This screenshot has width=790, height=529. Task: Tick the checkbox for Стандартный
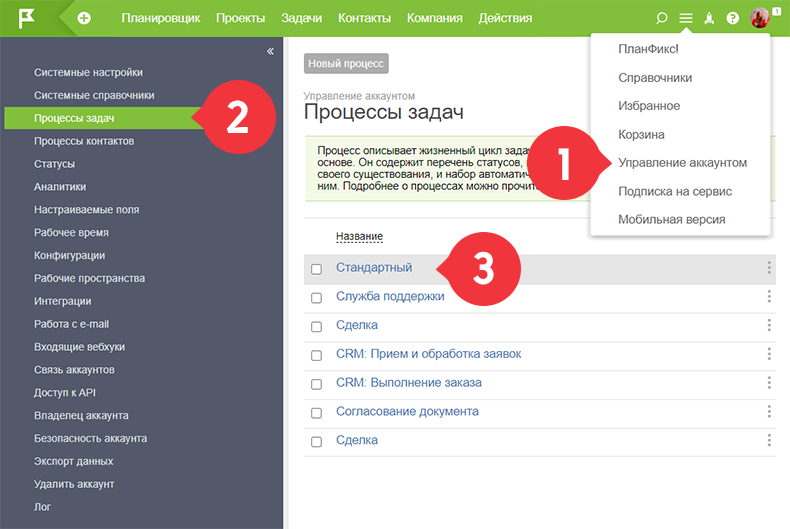[x=316, y=269]
